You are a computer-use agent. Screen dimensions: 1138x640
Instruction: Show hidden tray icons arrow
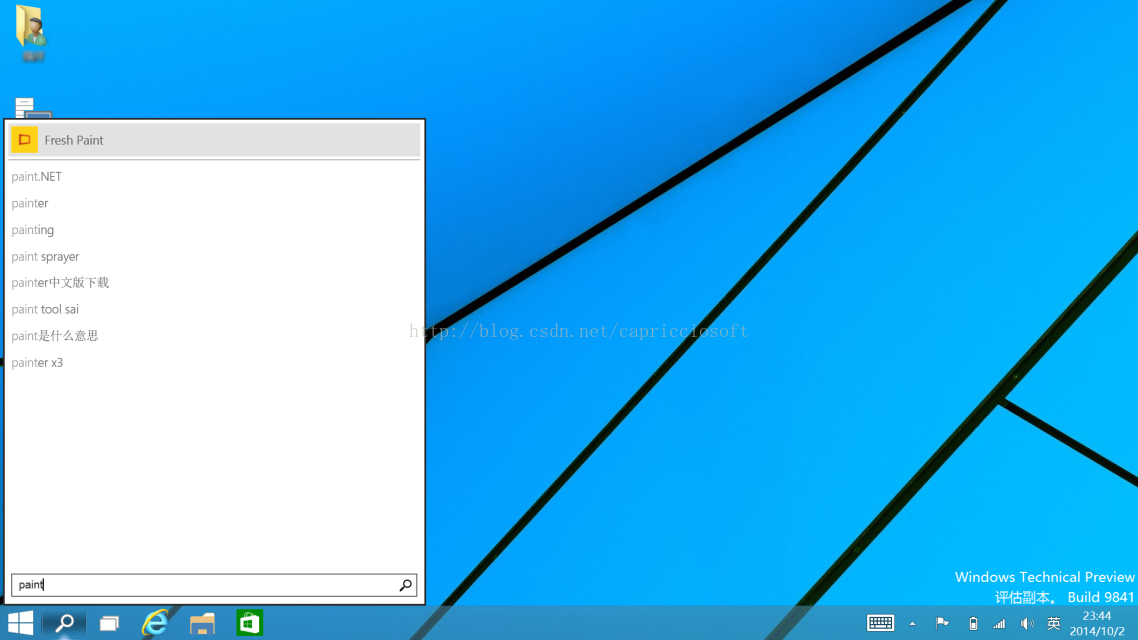pos(912,624)
